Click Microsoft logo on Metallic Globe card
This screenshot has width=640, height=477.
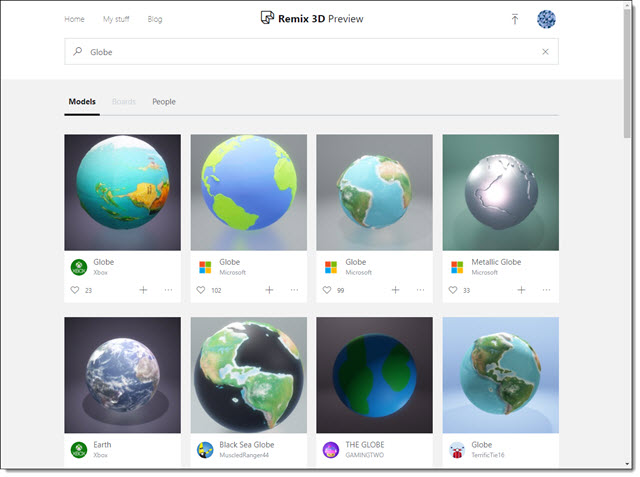(457, 267)
